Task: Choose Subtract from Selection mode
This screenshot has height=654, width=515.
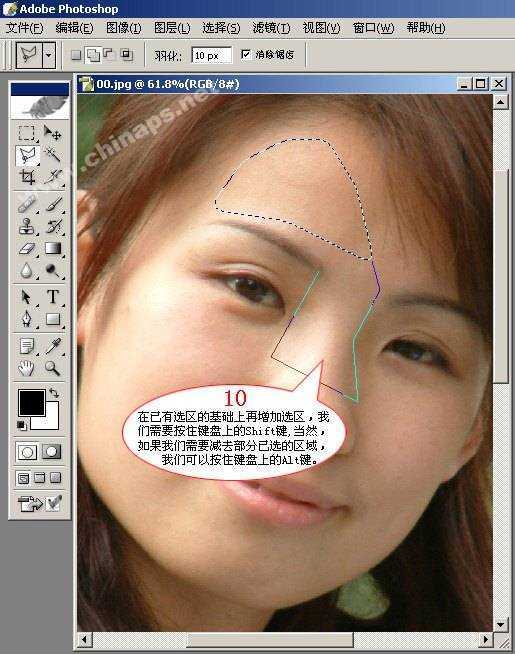Action: pyautogui.click(x=109, y=55)
